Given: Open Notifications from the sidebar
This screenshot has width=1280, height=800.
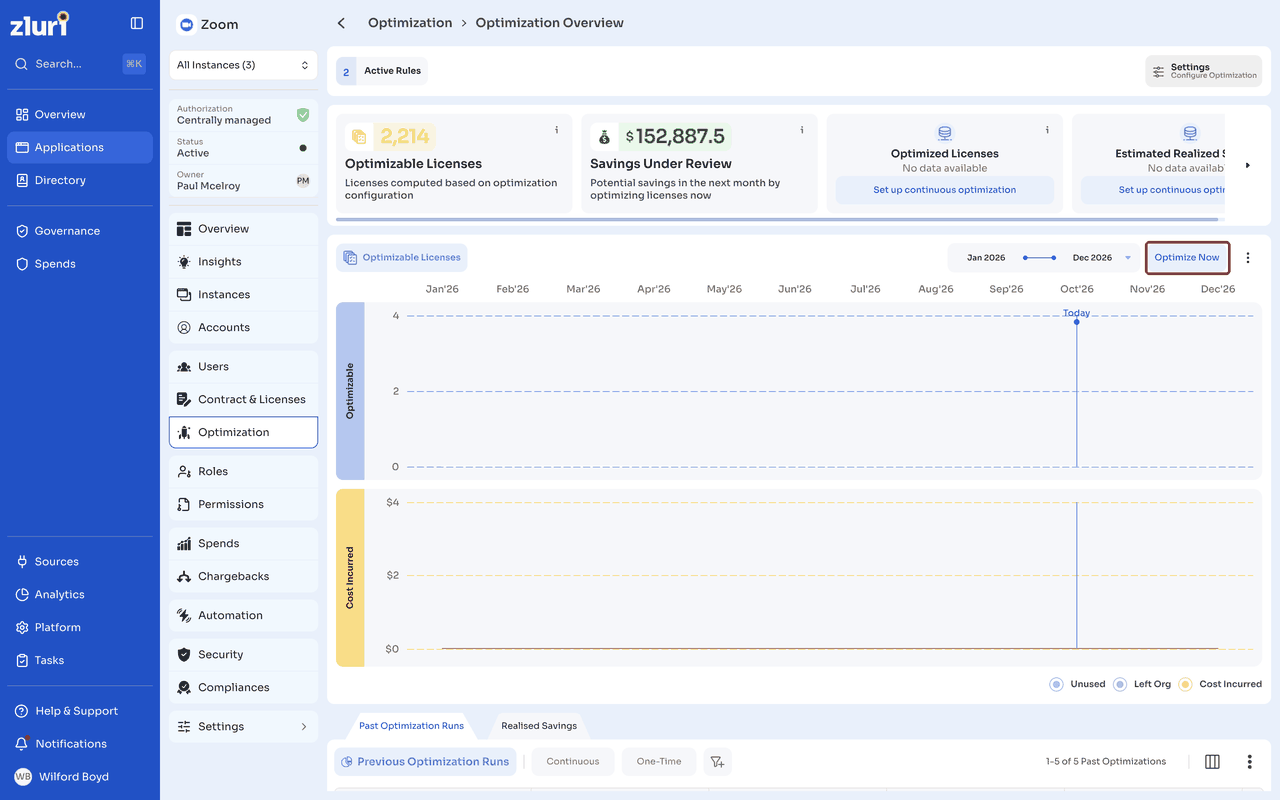Looking at the screenshot, I should click(x=80, y=744).
